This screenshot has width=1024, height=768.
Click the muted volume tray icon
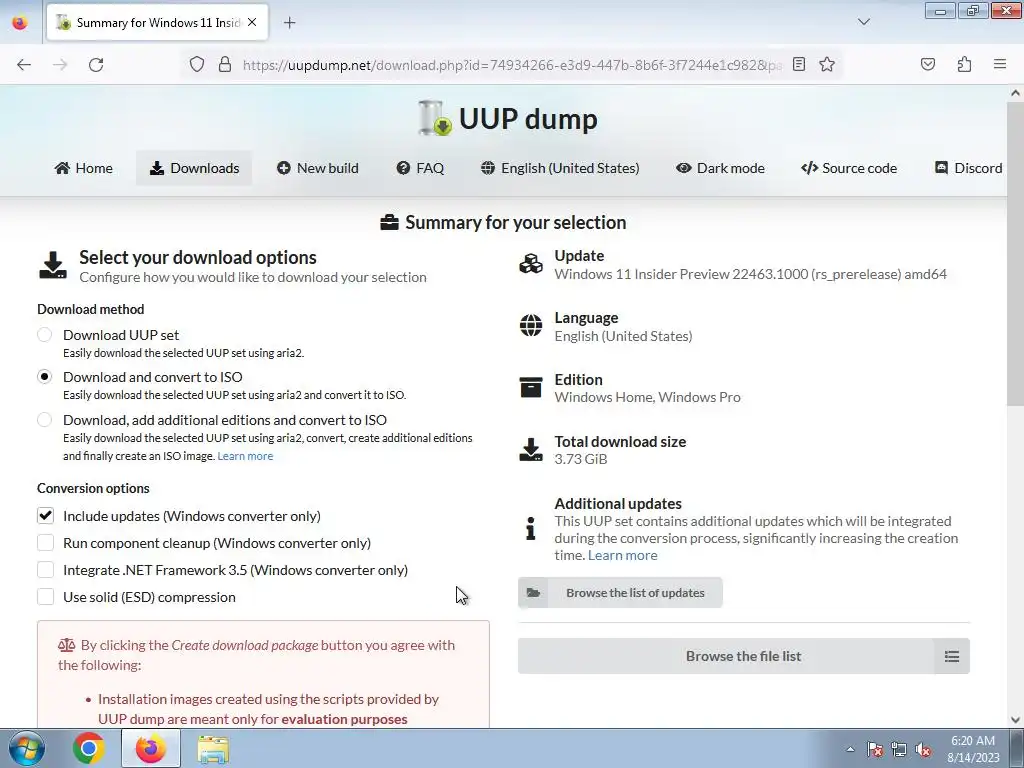tap(923, 749)
